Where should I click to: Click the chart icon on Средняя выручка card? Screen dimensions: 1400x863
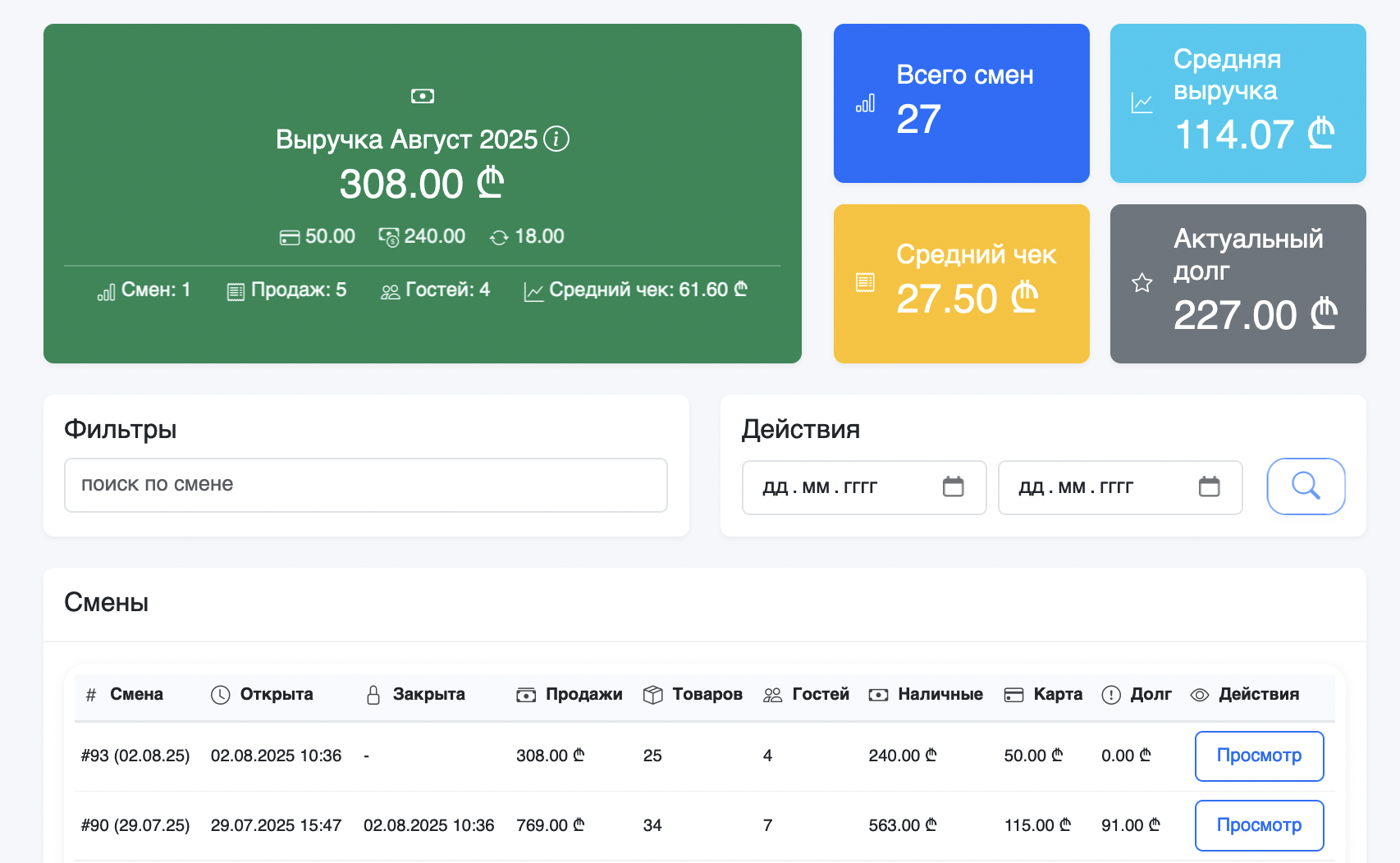coord(1142,103)
